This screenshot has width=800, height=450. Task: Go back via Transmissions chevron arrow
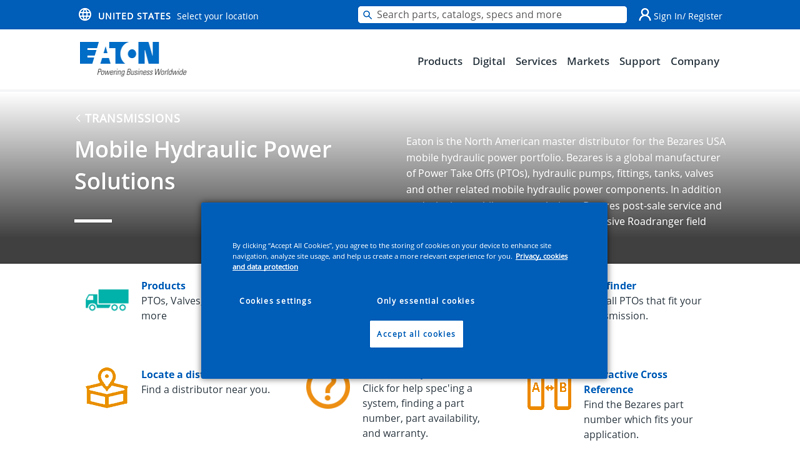point(78,118)
